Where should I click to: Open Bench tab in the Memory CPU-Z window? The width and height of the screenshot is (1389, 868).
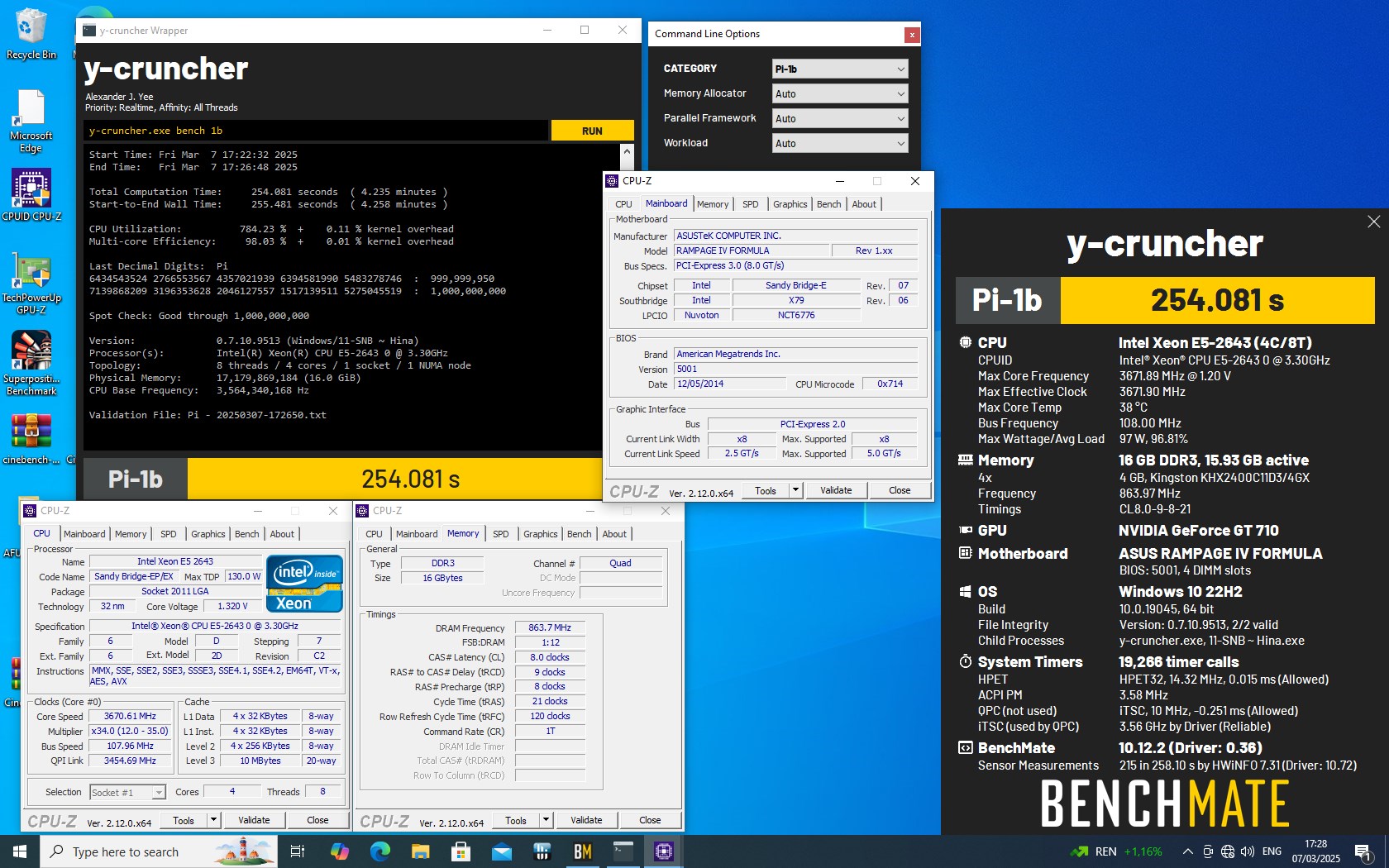(x=579, y=534)
